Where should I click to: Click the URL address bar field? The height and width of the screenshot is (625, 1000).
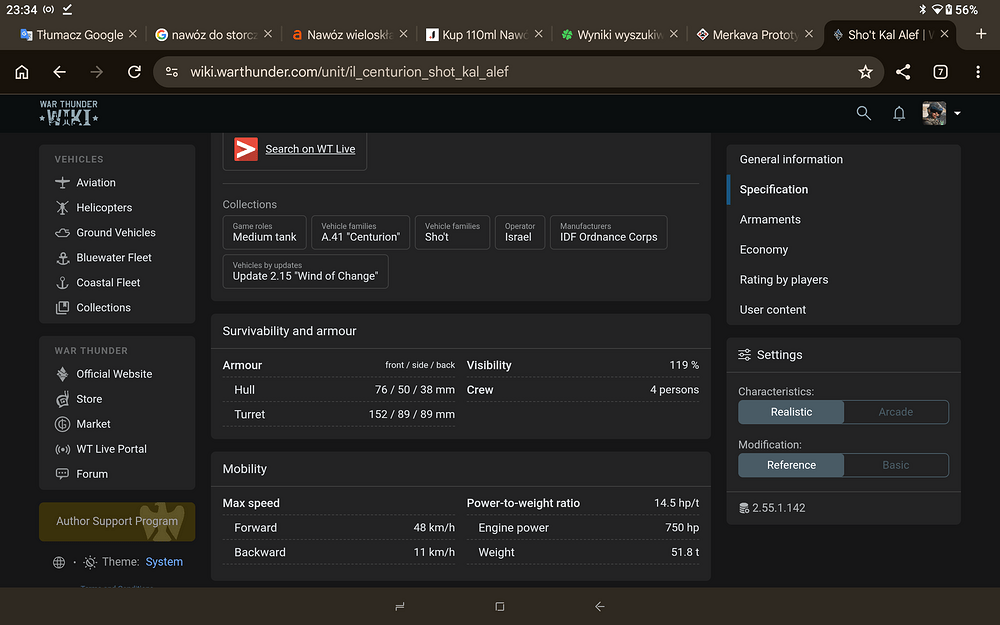coord(518,72)
